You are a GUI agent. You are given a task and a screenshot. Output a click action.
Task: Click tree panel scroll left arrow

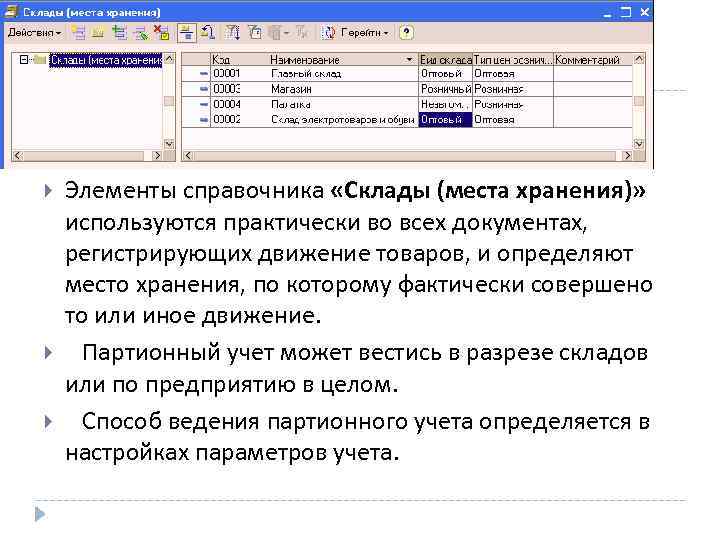point(17,156)
